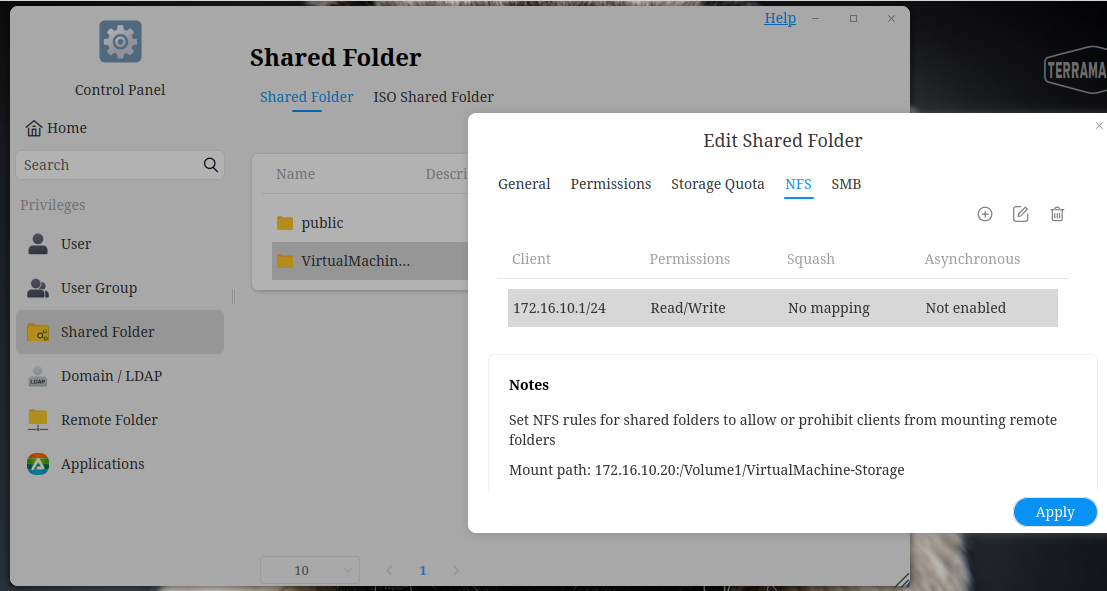Go to next page arrow
1107x591 pixels.
(x=456, y=570)
